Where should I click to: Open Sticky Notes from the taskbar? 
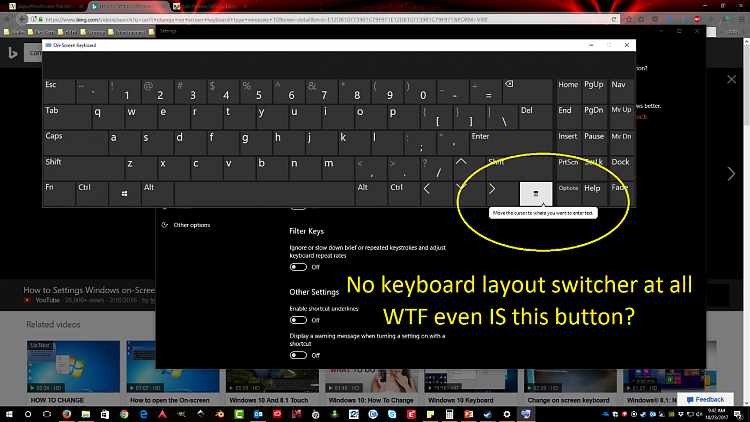pyautogui.click(x=430, y=414)
